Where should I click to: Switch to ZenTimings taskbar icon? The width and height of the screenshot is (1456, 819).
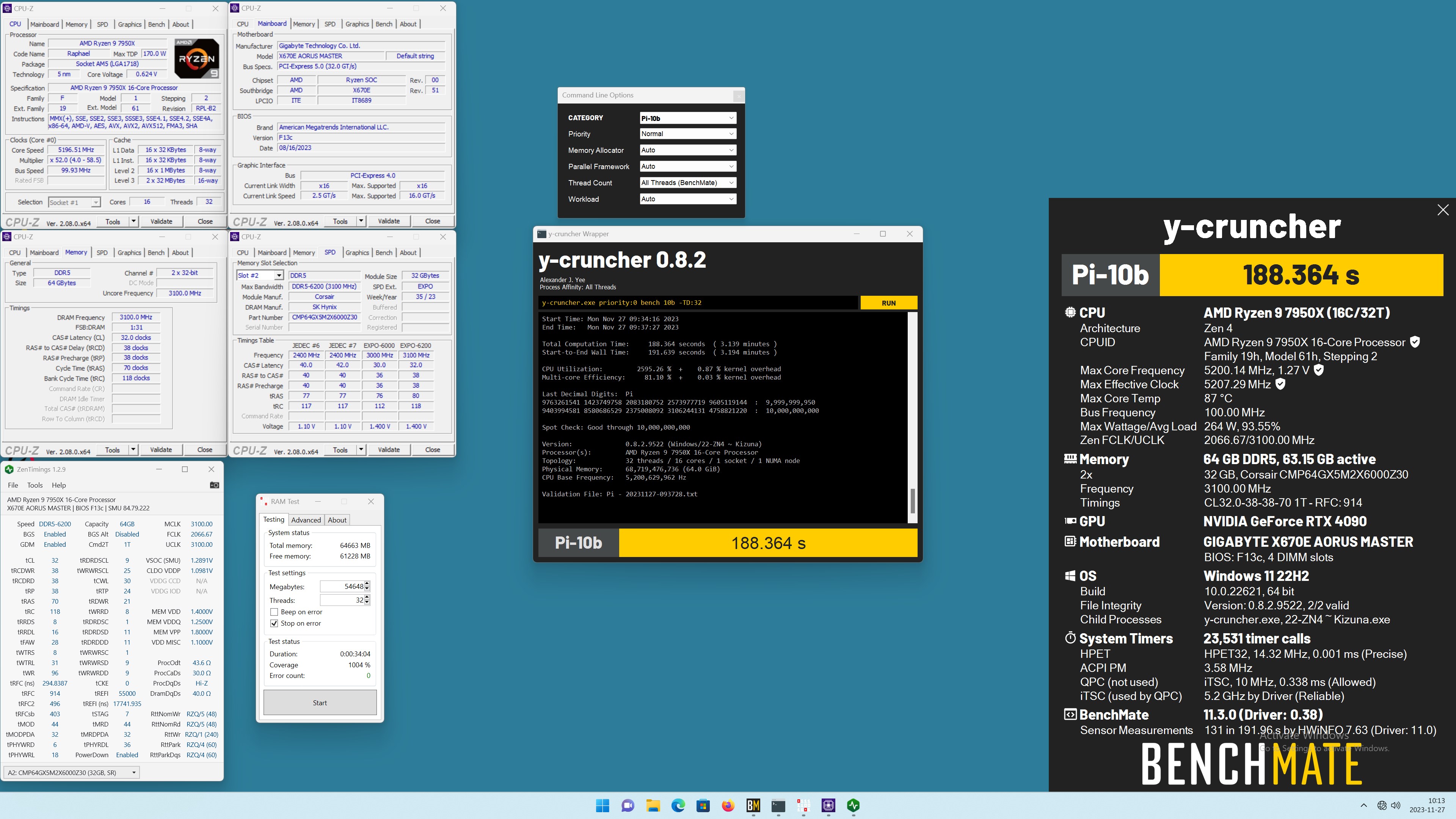coord(854,805)
